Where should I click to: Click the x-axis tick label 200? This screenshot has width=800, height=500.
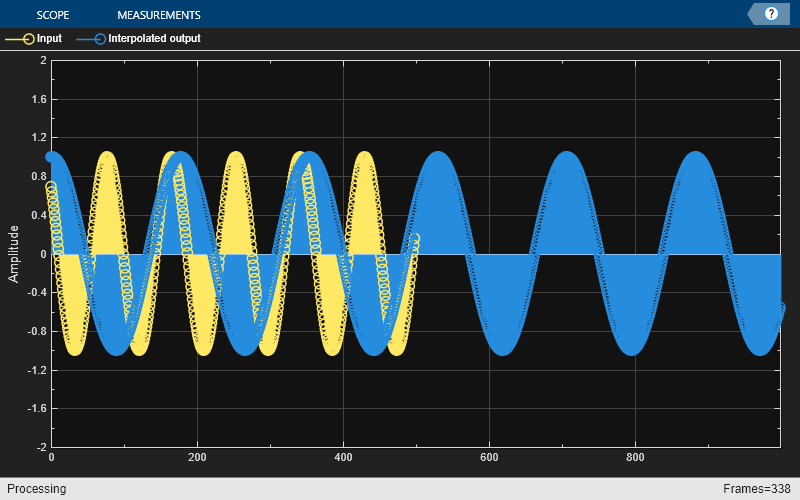coord(197,458)
